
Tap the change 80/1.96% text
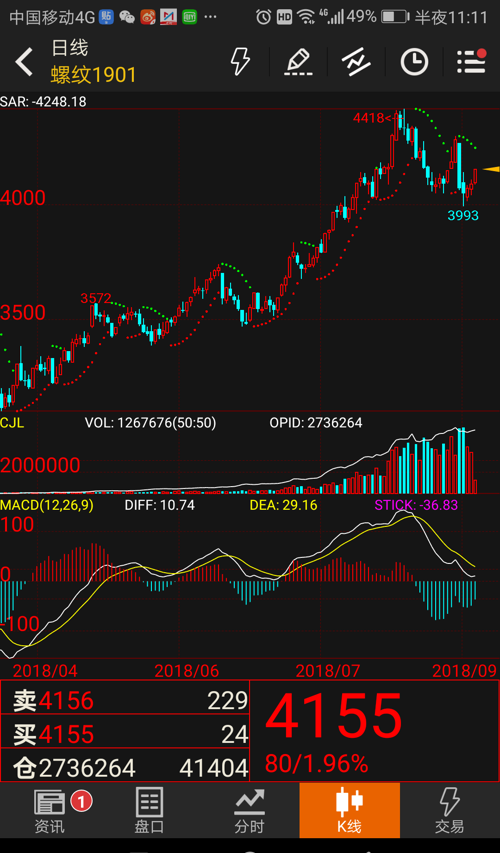pos(317,764)
